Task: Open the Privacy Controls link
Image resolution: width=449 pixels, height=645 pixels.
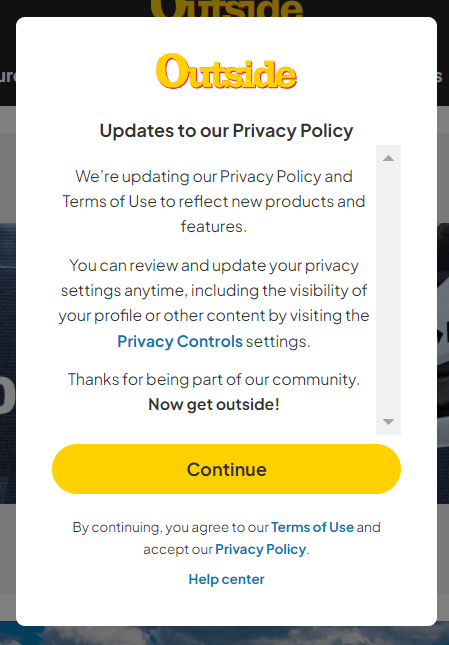Action: 180,341
